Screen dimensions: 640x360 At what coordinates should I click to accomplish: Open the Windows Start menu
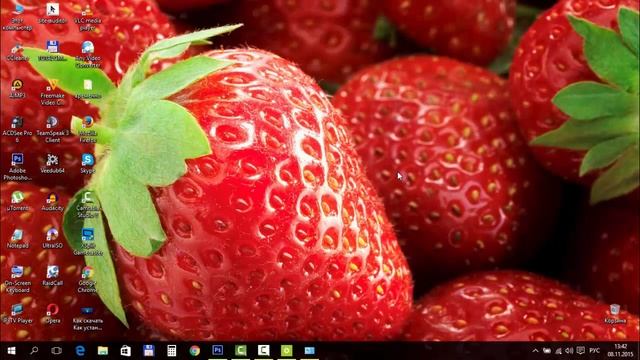pyautogui.click(x=11, y=351)
